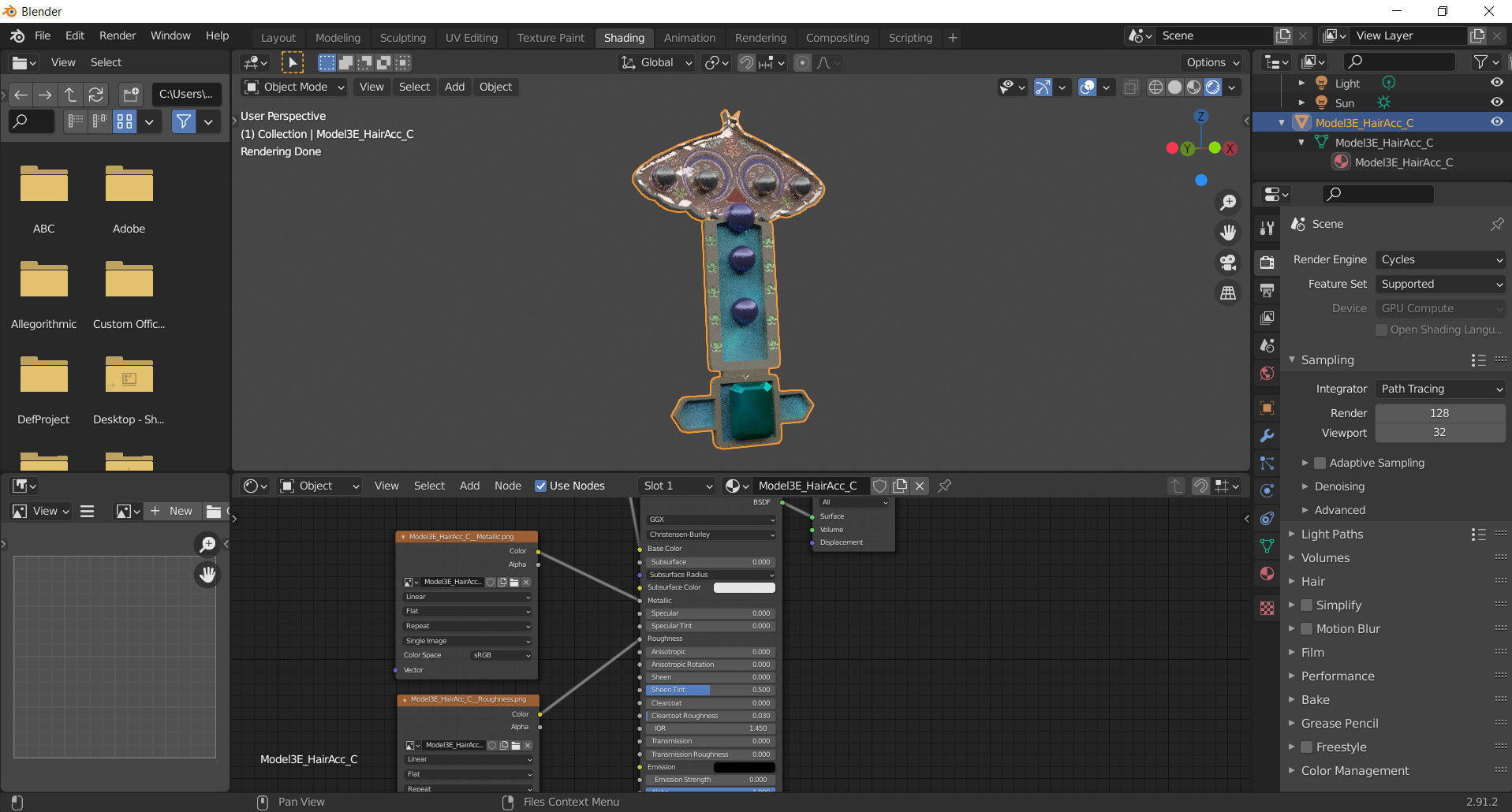Switch viewport shading to solid
Viewport: 1512px width, 812px height.
tap(1174, 88)
